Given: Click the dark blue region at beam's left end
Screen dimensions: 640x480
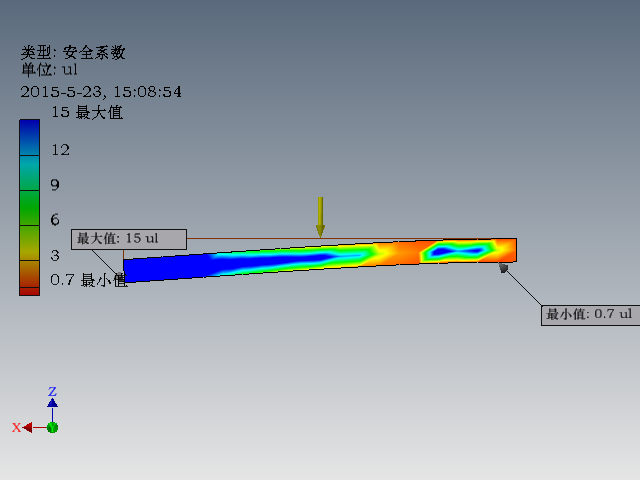Looking at the screenshot, I should [167, 267].
